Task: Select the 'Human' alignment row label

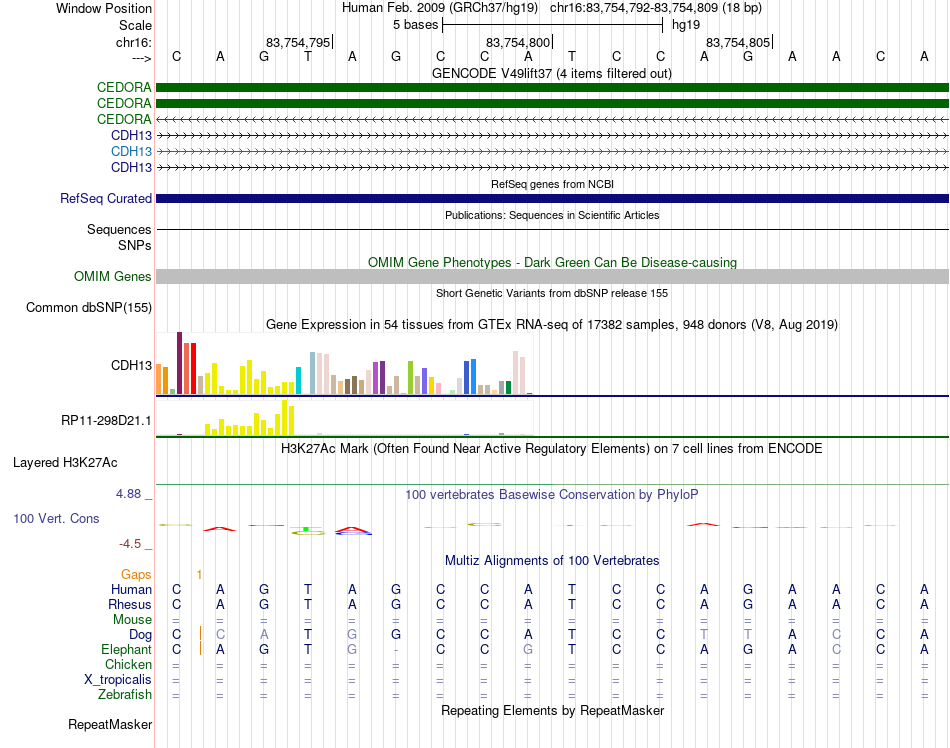Action: tap(131, 589)
